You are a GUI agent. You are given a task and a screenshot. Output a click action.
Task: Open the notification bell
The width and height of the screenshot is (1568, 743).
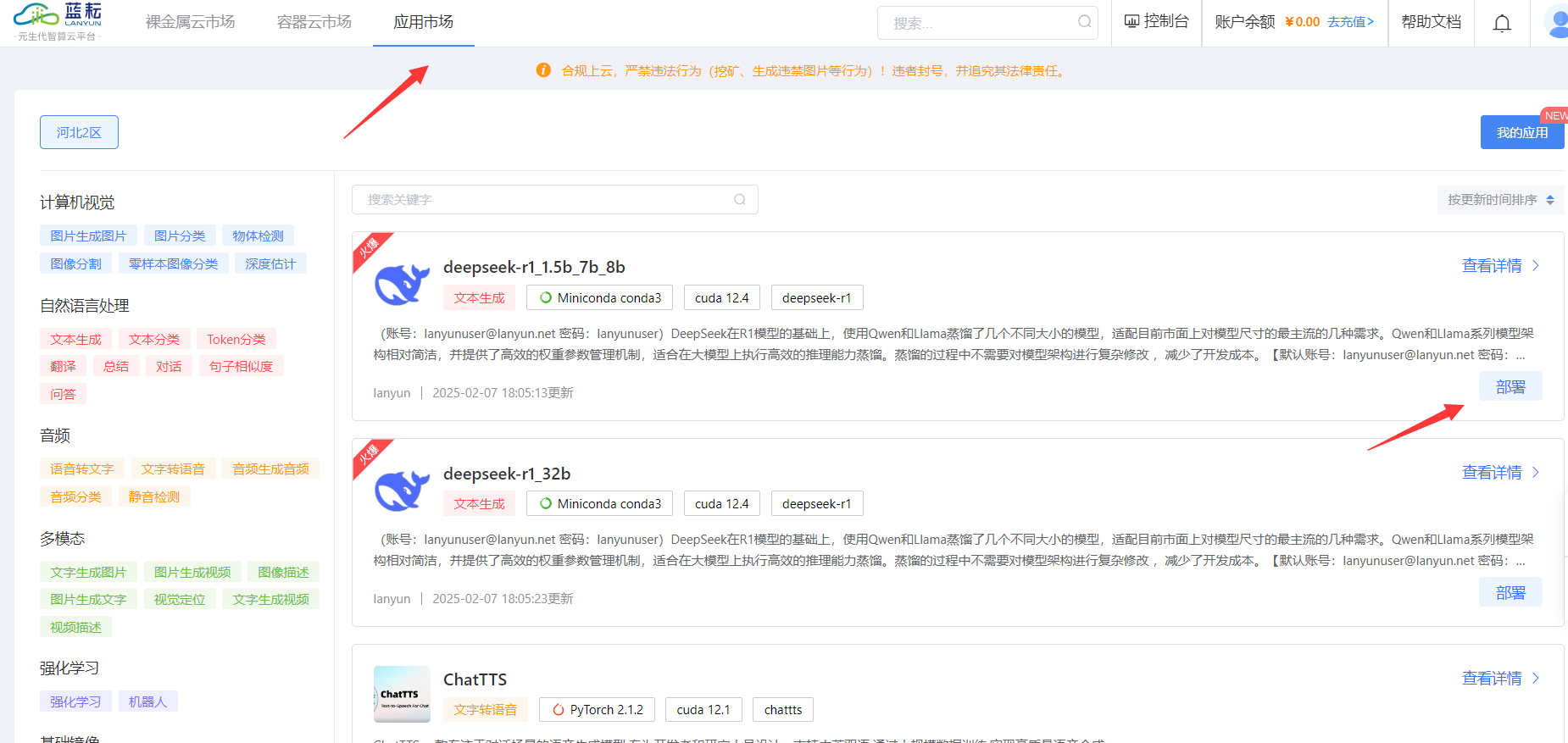[x=1502, y=23]
